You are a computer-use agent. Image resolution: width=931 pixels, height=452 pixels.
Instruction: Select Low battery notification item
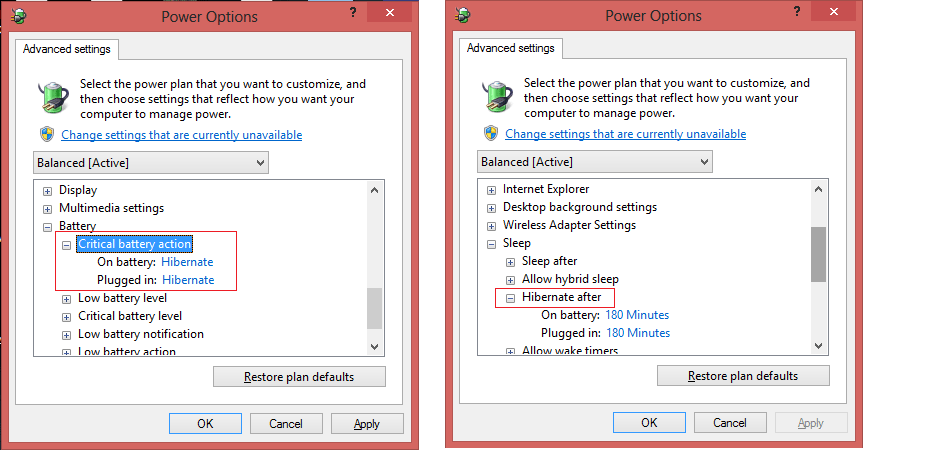[141, 334]
